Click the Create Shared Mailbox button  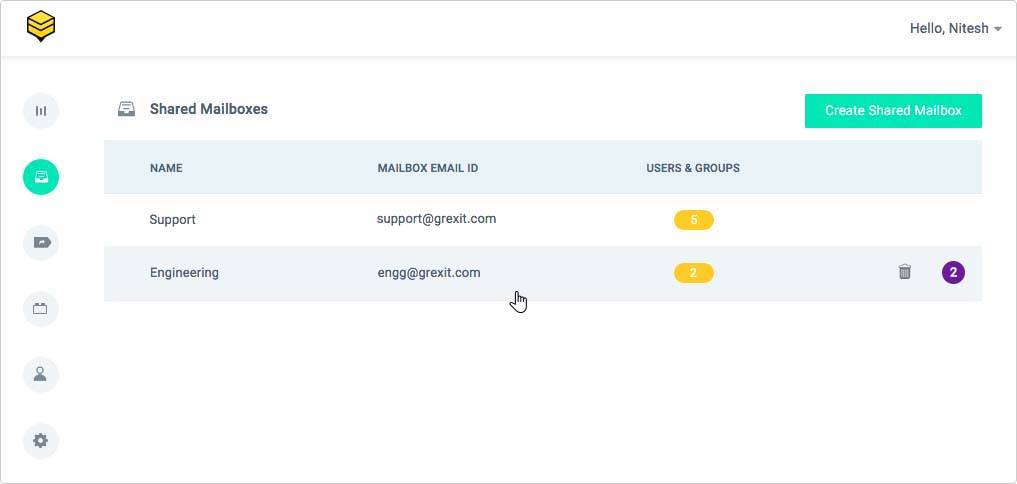893,111
